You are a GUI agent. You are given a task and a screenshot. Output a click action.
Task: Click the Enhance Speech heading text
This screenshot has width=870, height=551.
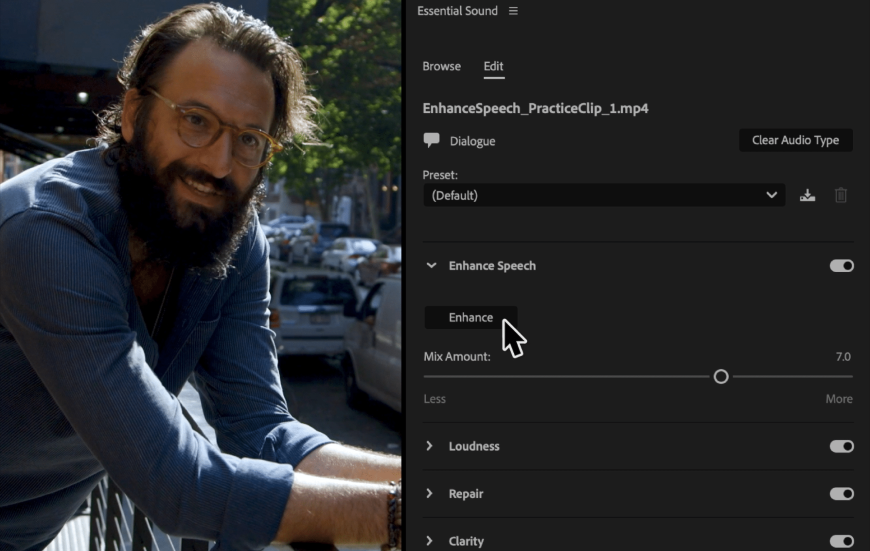(492, 266)
